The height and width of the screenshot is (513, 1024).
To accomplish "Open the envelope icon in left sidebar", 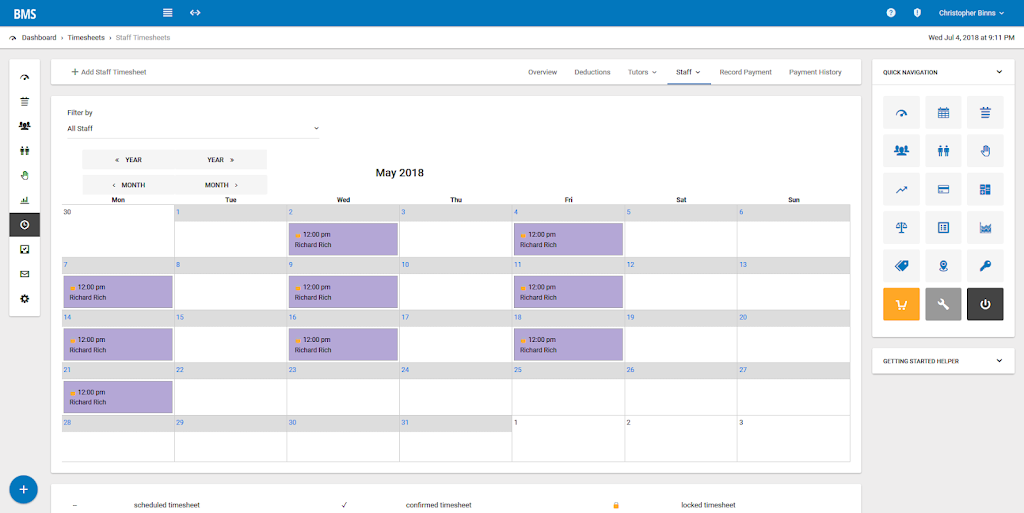I will 25,274.
